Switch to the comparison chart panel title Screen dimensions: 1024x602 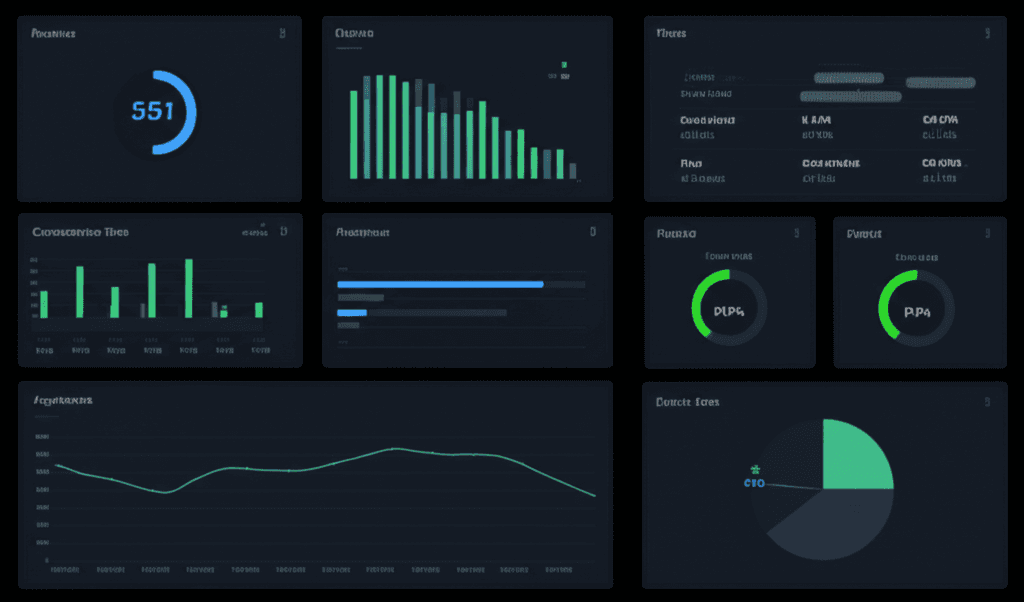82,230
